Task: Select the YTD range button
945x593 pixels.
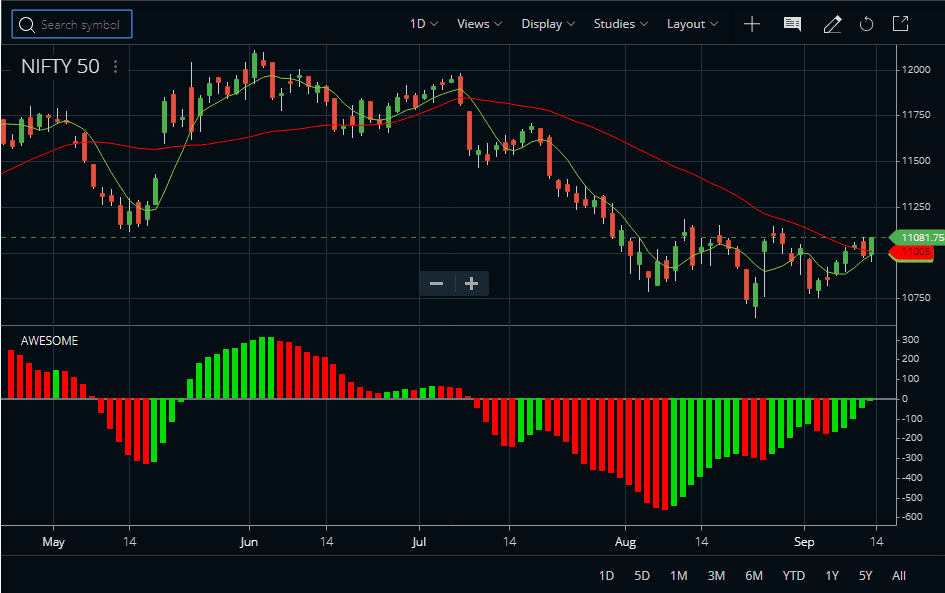Action: click(794, 576)
